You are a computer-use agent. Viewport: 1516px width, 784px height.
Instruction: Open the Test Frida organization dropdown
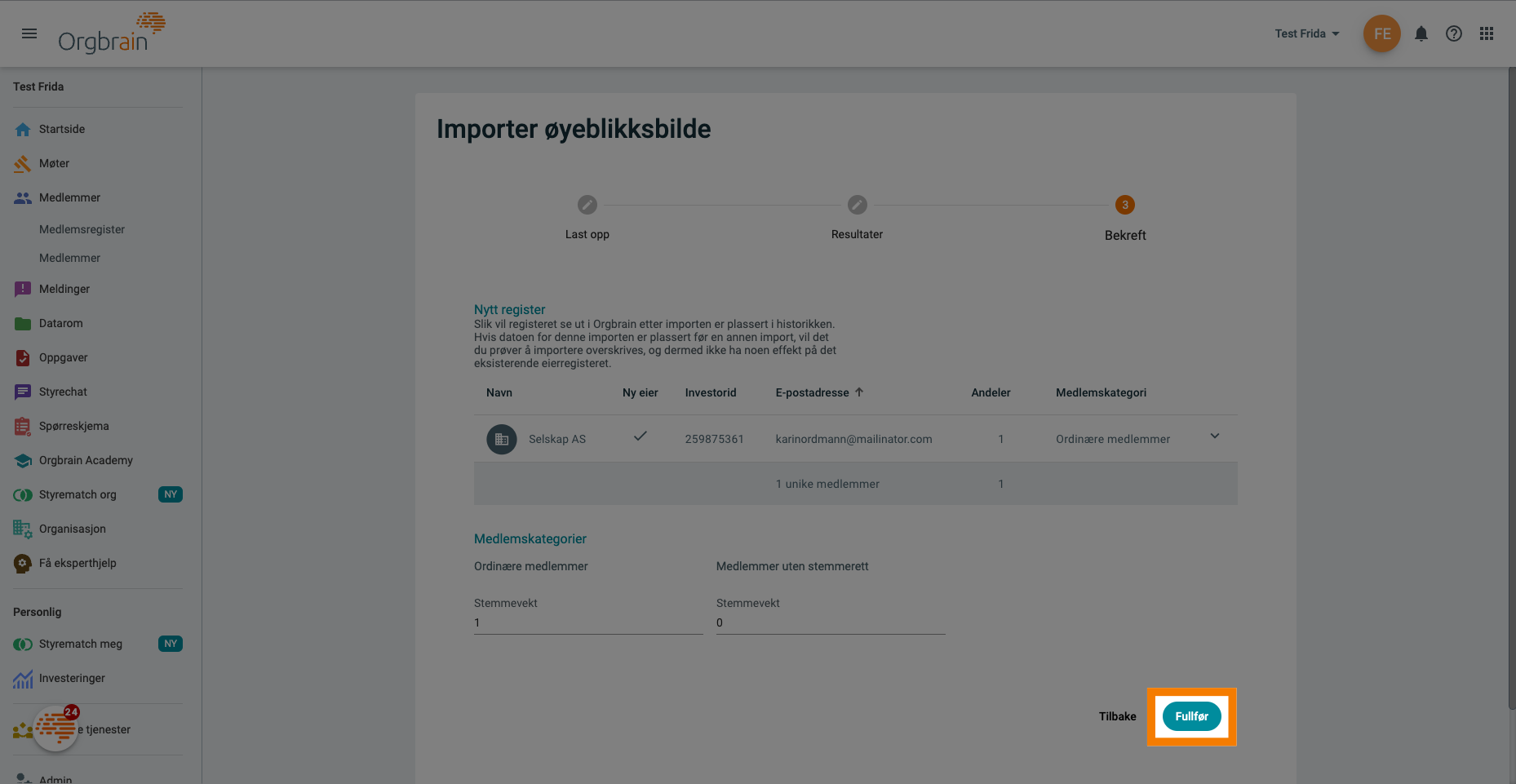(1307, 33)
